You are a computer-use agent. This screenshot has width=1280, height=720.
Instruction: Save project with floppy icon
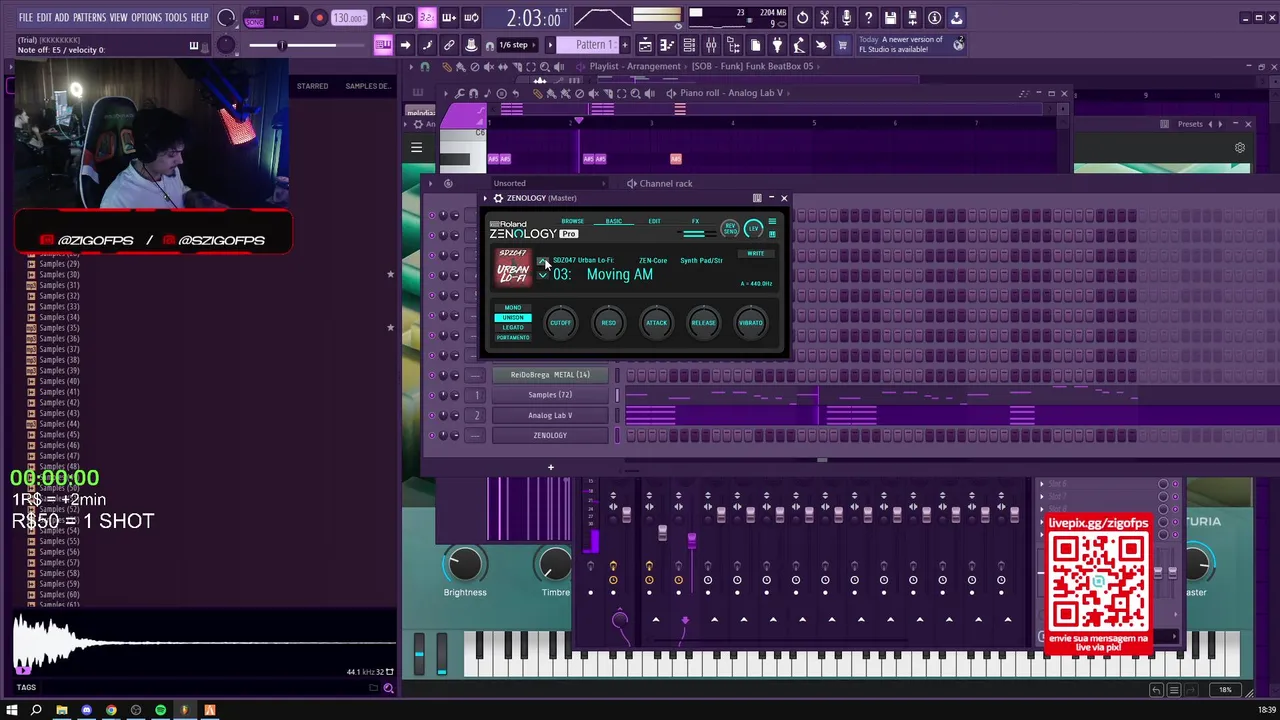pos(890,18)
